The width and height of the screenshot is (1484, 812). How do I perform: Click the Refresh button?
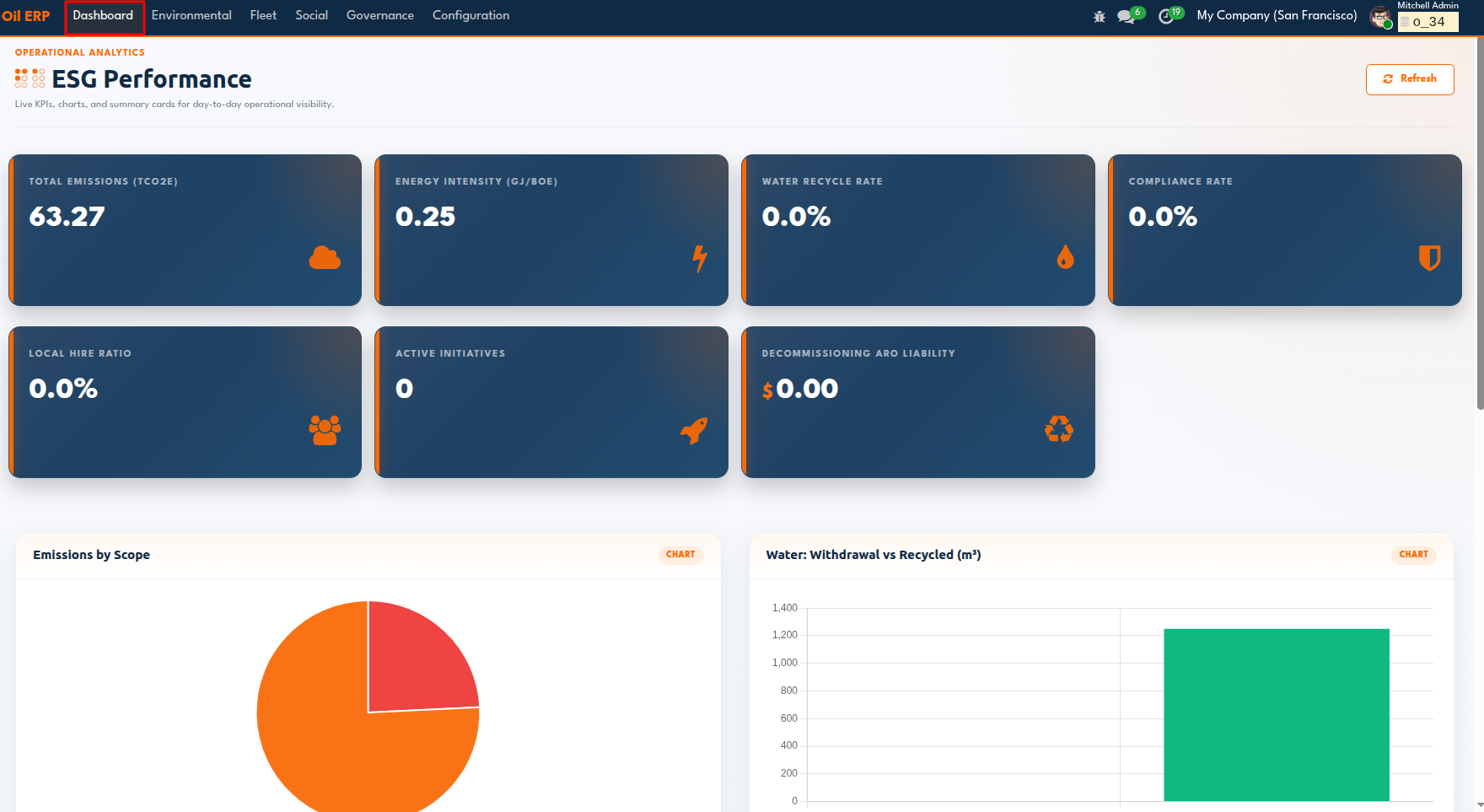click(1410, 79)
